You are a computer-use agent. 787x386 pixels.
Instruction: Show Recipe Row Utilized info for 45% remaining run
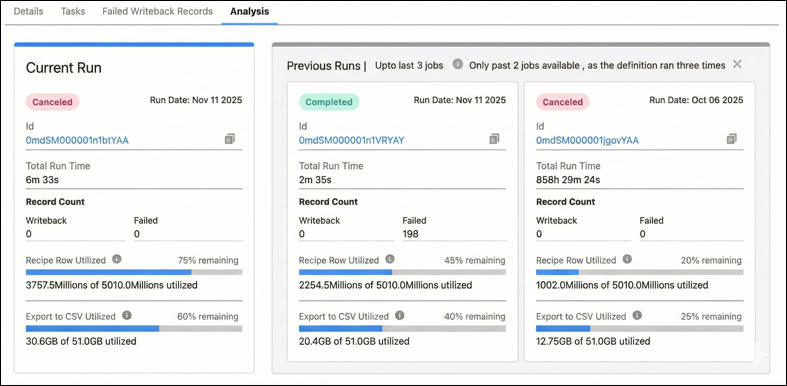pos(389,259)
